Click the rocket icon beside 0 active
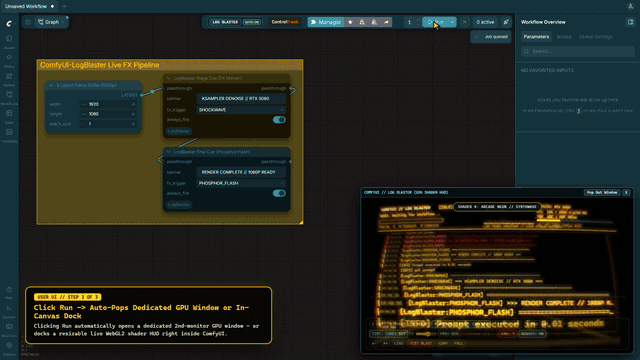This screenshot has width=640, height=360. 506,22
